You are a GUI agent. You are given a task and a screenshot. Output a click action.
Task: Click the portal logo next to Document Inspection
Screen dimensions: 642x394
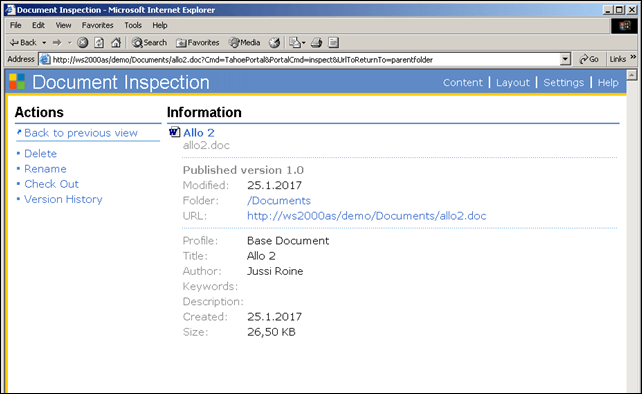[17, 82]
